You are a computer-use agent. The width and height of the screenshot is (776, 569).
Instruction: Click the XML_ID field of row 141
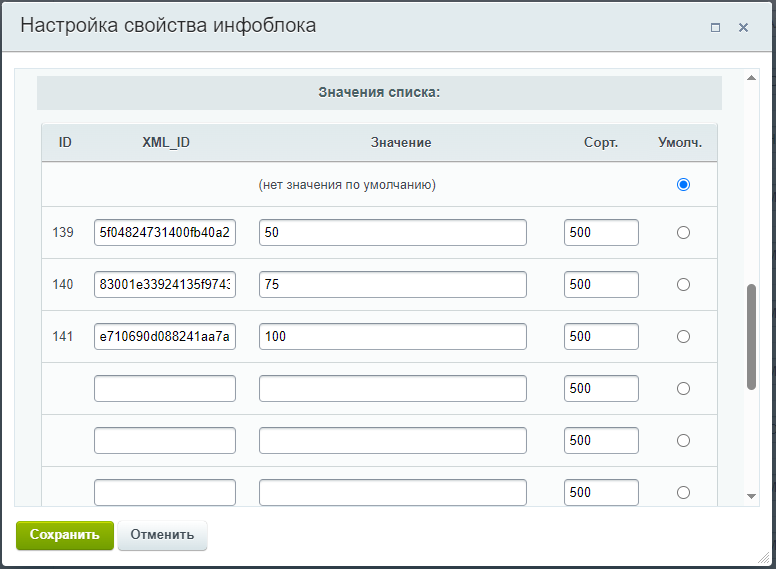(x=165, y=336)
